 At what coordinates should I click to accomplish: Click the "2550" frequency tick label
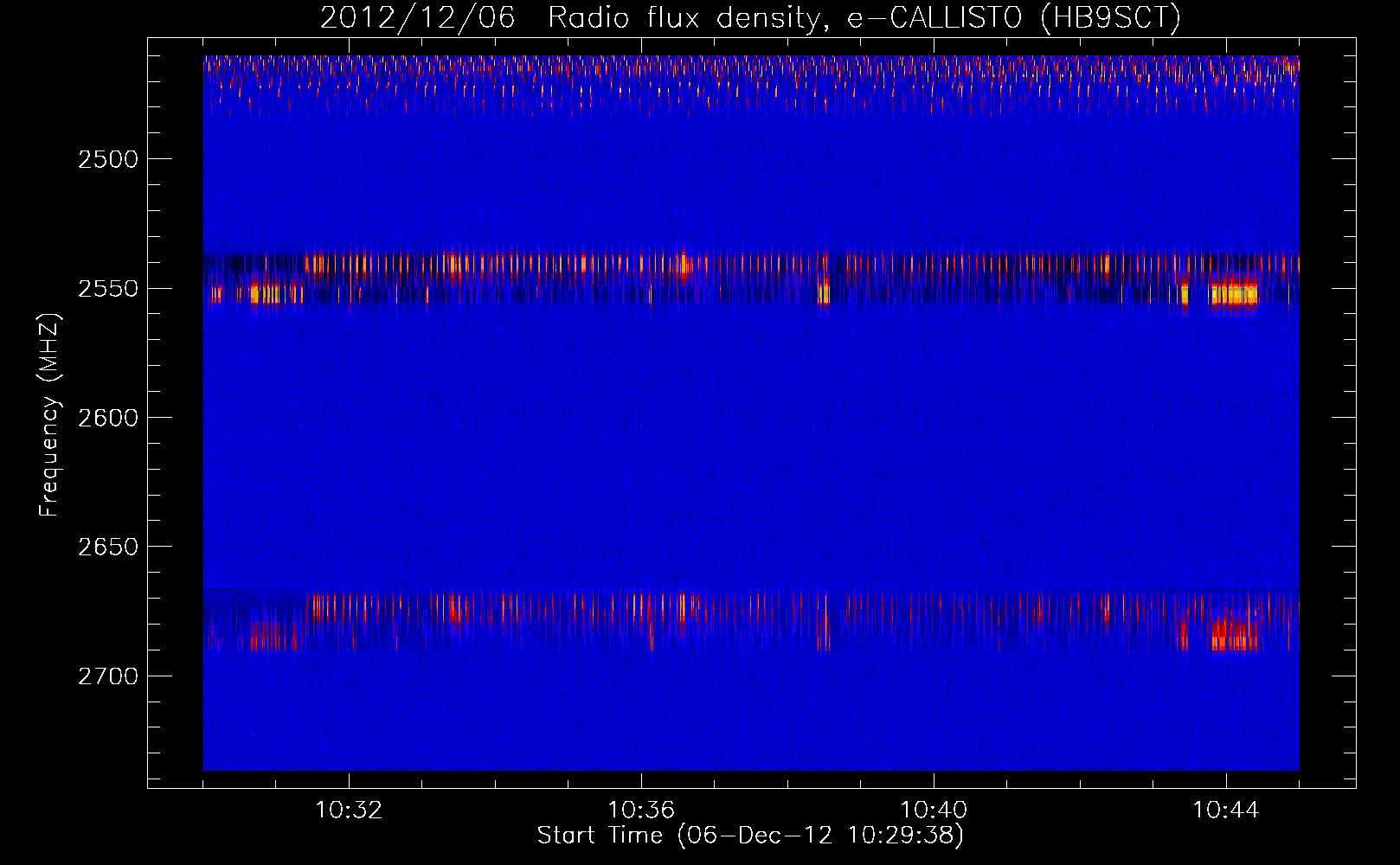(108, 288)
